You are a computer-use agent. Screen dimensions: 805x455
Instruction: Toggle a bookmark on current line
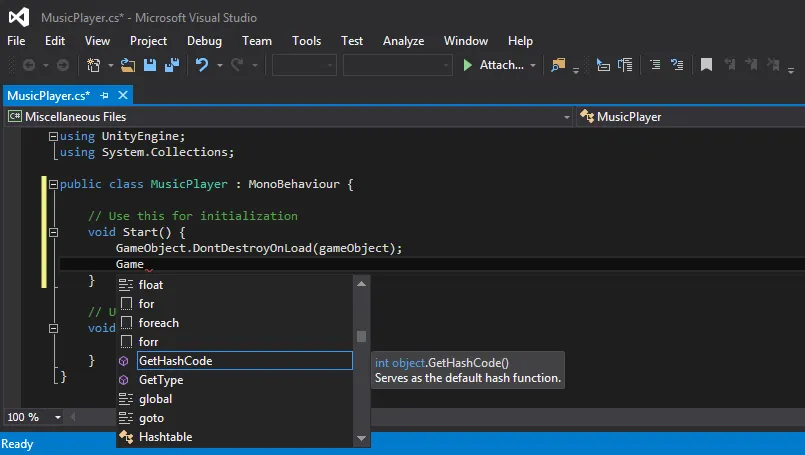click(x=706, y=65)
